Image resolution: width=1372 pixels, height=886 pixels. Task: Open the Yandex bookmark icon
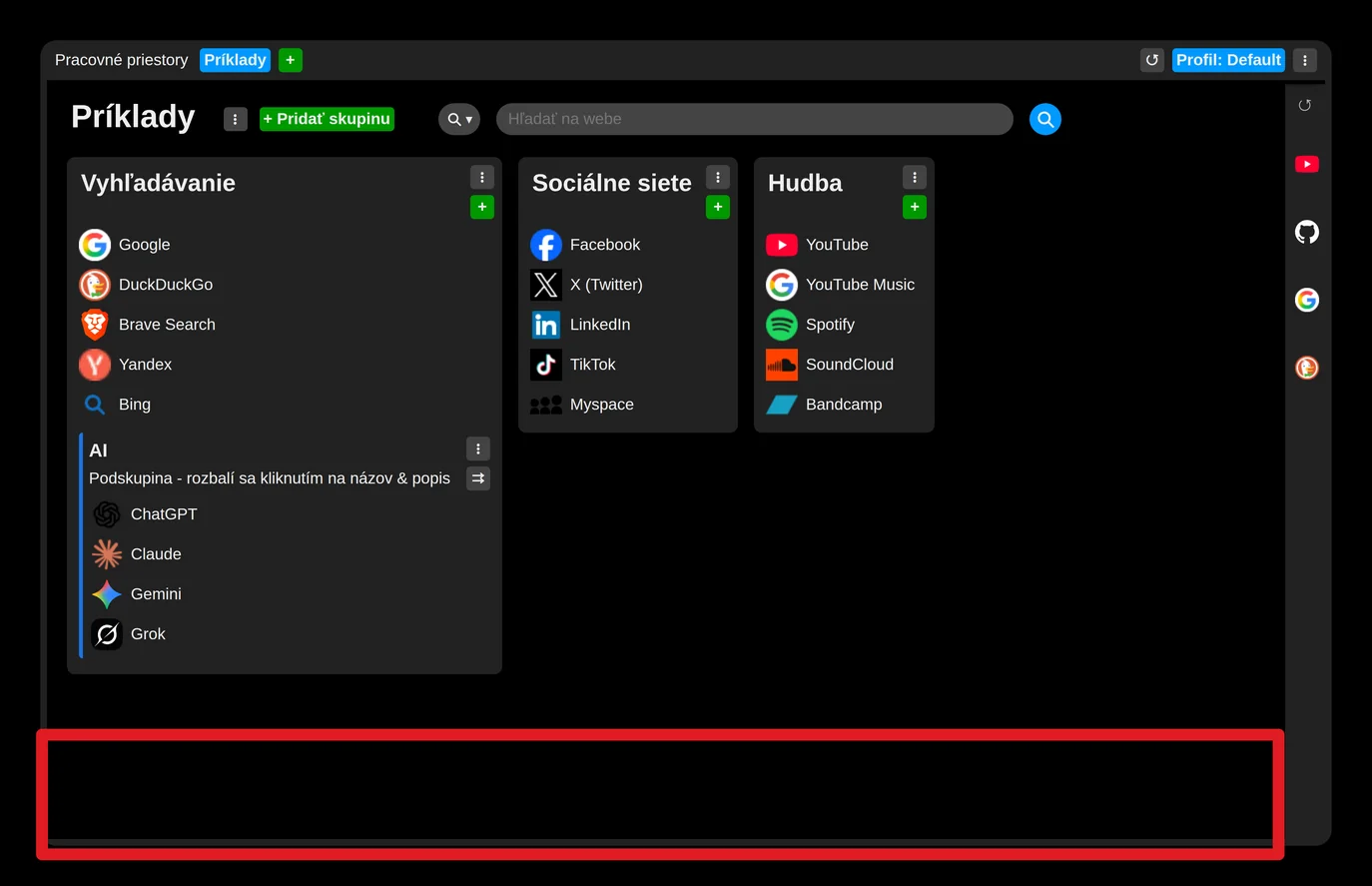95,365
